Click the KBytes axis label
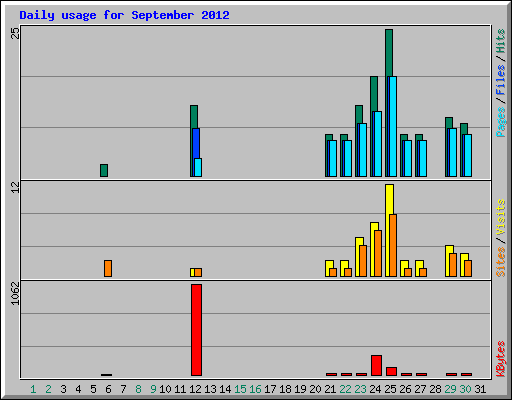The height and width of the screenshot is (400, 512). [500, 359]
